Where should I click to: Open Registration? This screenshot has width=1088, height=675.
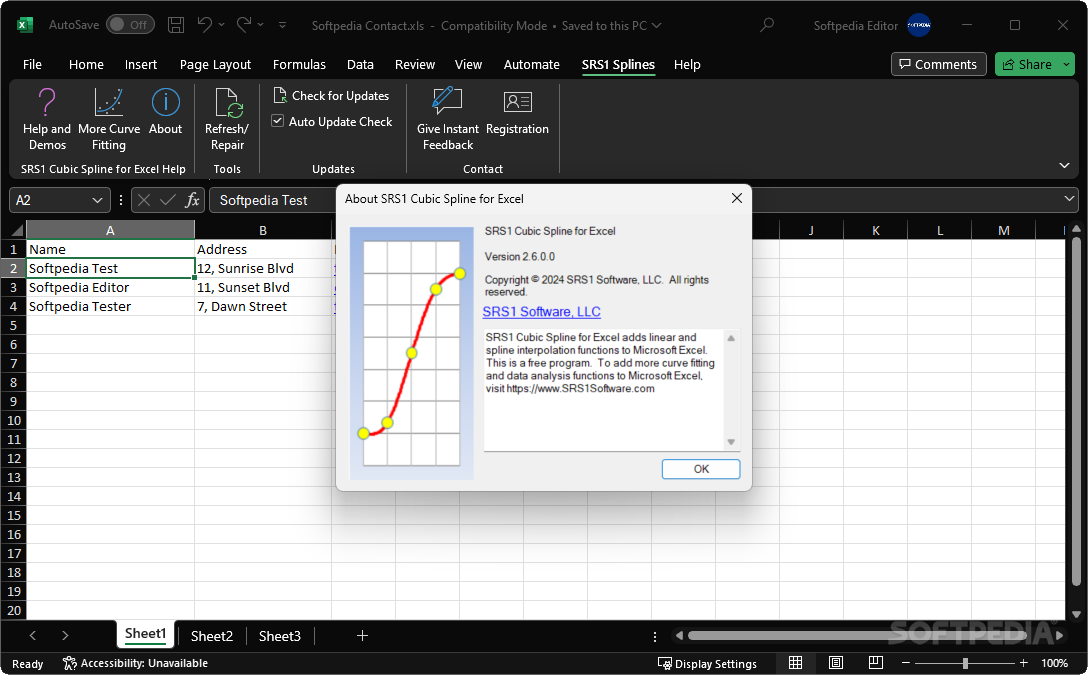pos(517,111)
